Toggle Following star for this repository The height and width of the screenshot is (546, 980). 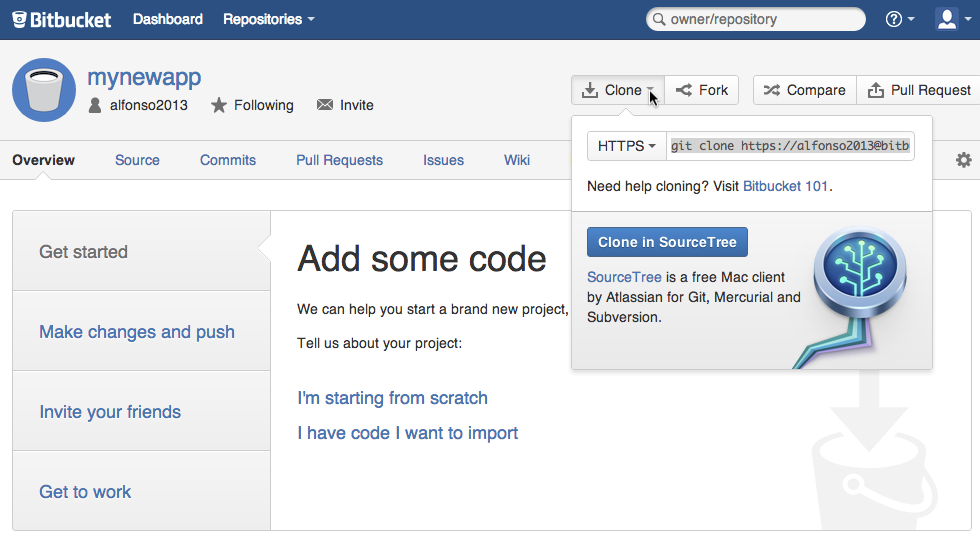point(252,105)
